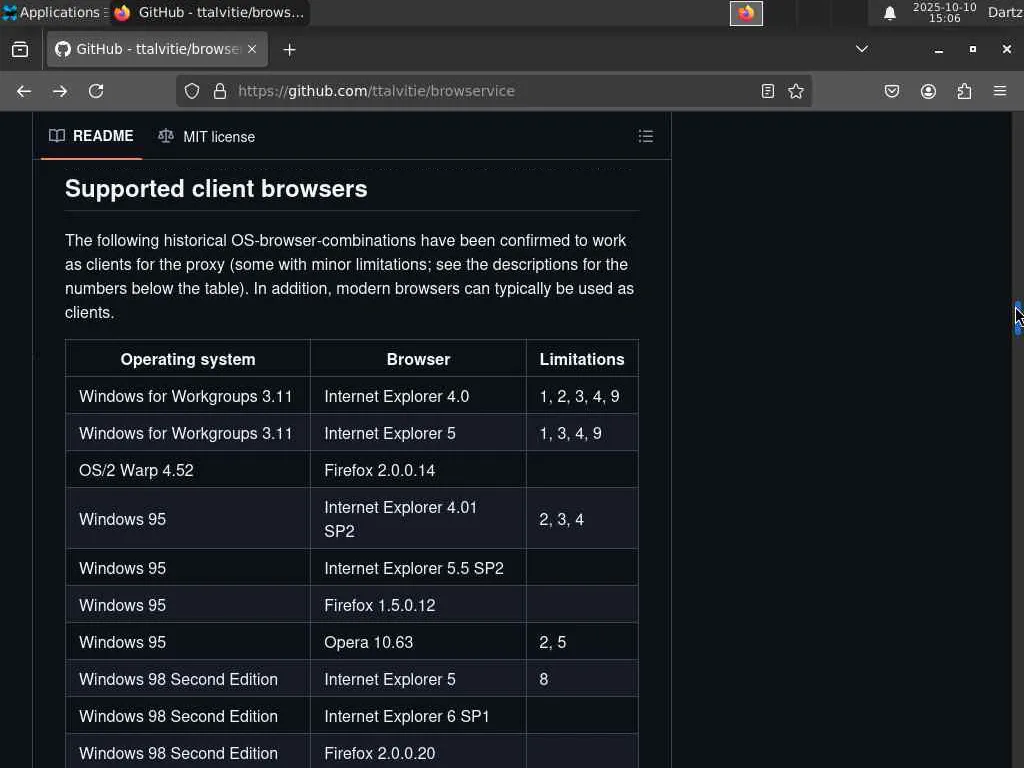Click the limitations cell reading 1, 3, 4, 9
1024x768 pixels.
point(582,434)
